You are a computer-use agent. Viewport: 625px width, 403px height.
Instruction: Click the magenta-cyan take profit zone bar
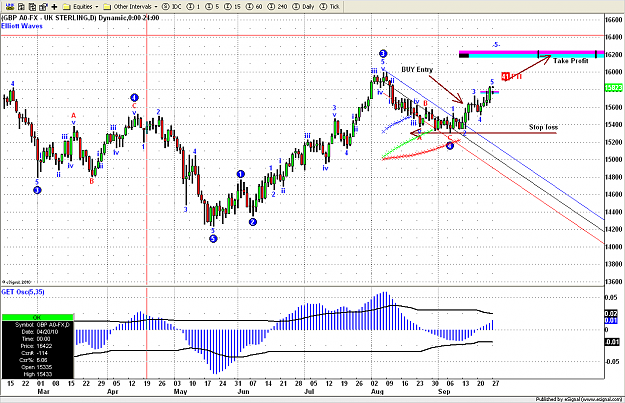pos(531,54)
